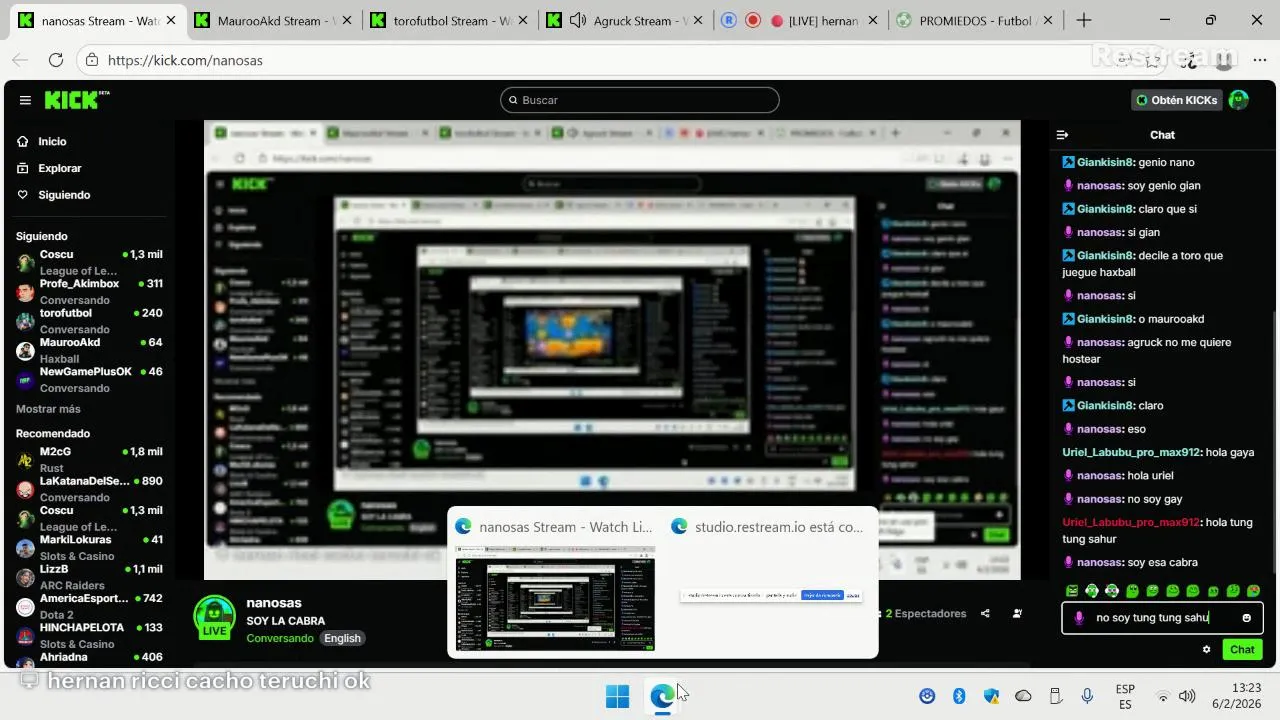Switch to PROMIEDOS - Futbol browser tab
This screenshot has width=1280, height=720.
[974, 20]
